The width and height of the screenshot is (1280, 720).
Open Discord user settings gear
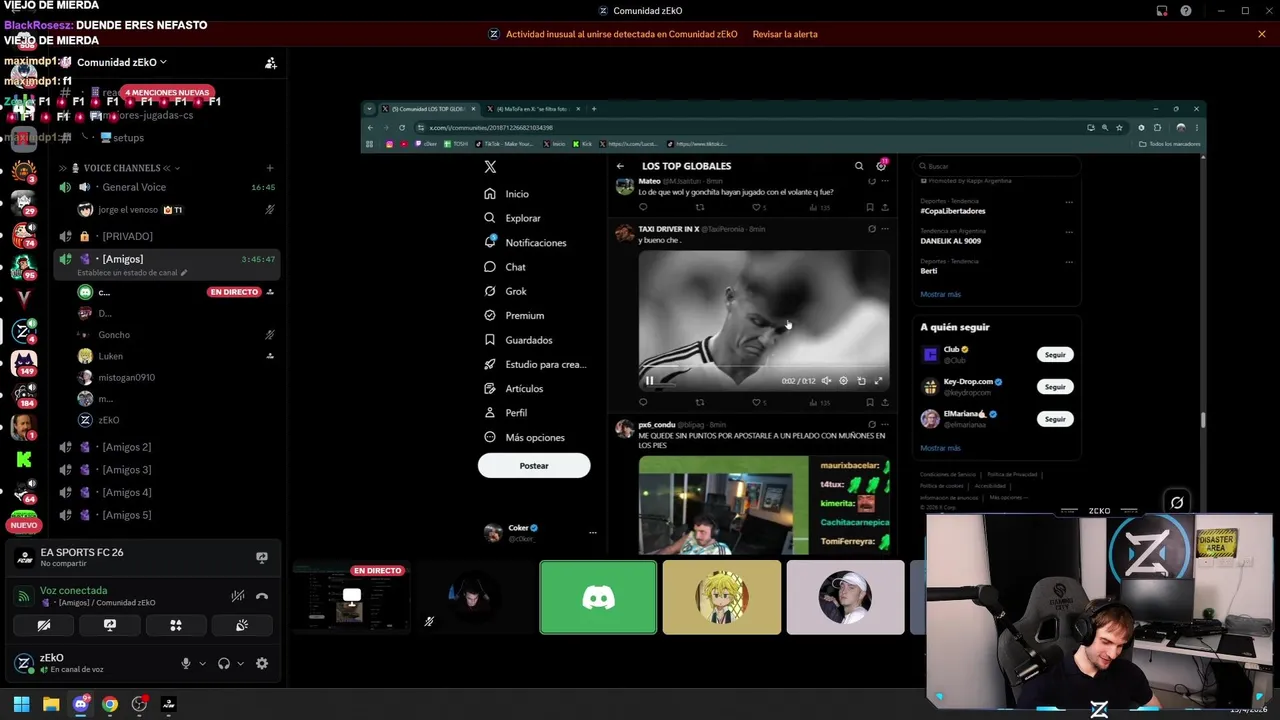pyautogui.click(x=262, y=663)
